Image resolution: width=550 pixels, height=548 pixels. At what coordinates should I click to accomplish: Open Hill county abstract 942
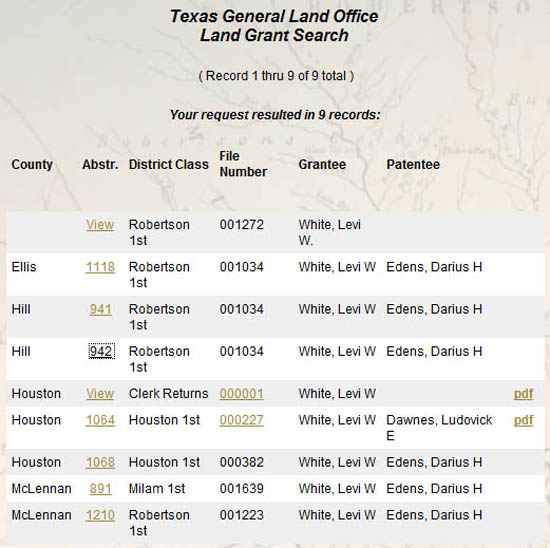101,351
